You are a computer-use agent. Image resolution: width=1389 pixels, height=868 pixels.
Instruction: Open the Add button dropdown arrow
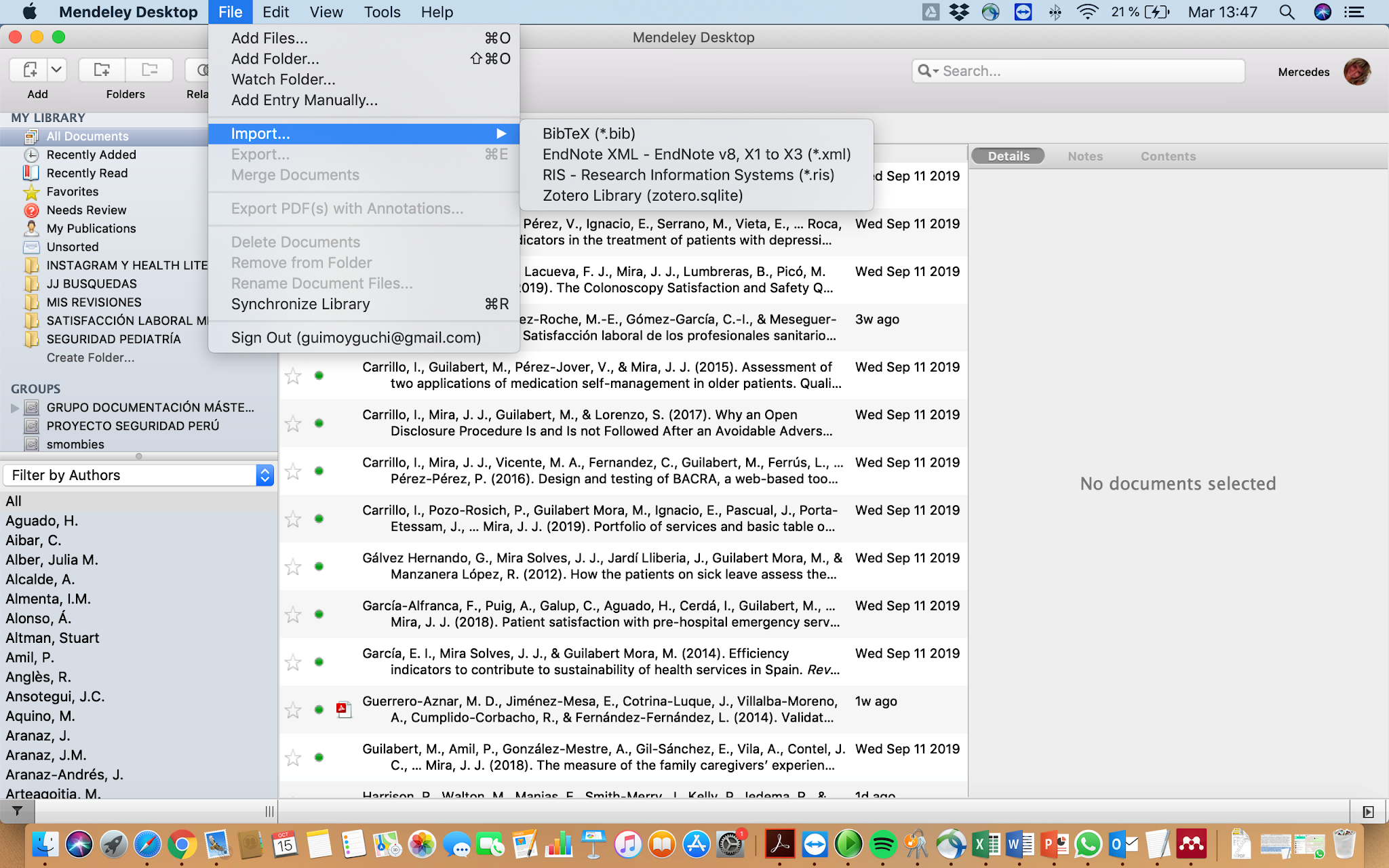(57, 70)
